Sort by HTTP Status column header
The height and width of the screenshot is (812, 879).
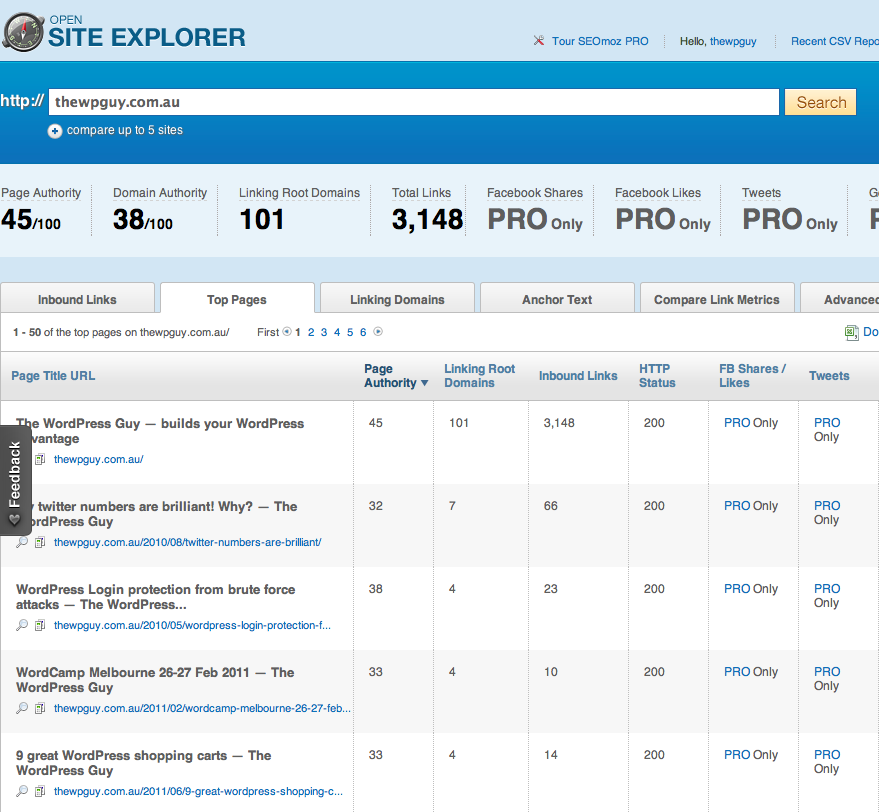[x=657, y=376]
